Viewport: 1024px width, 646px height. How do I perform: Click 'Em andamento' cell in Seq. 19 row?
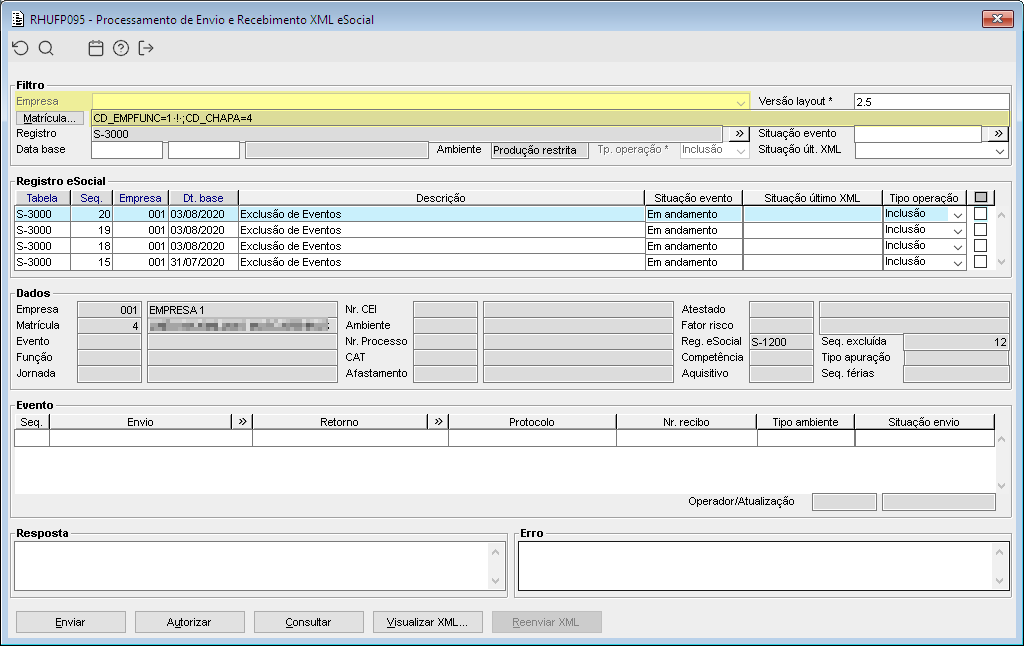693,230
